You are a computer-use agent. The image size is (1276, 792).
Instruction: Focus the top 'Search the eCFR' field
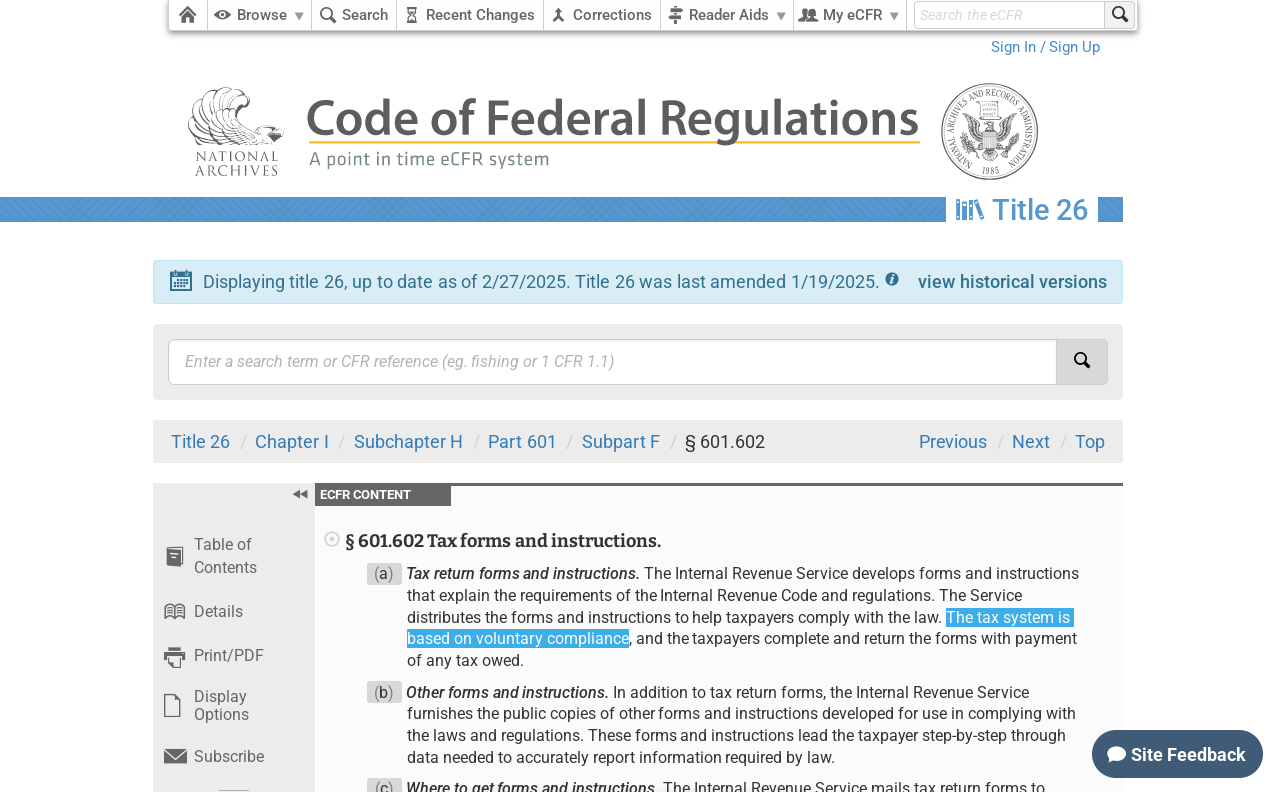(1009, 15)
